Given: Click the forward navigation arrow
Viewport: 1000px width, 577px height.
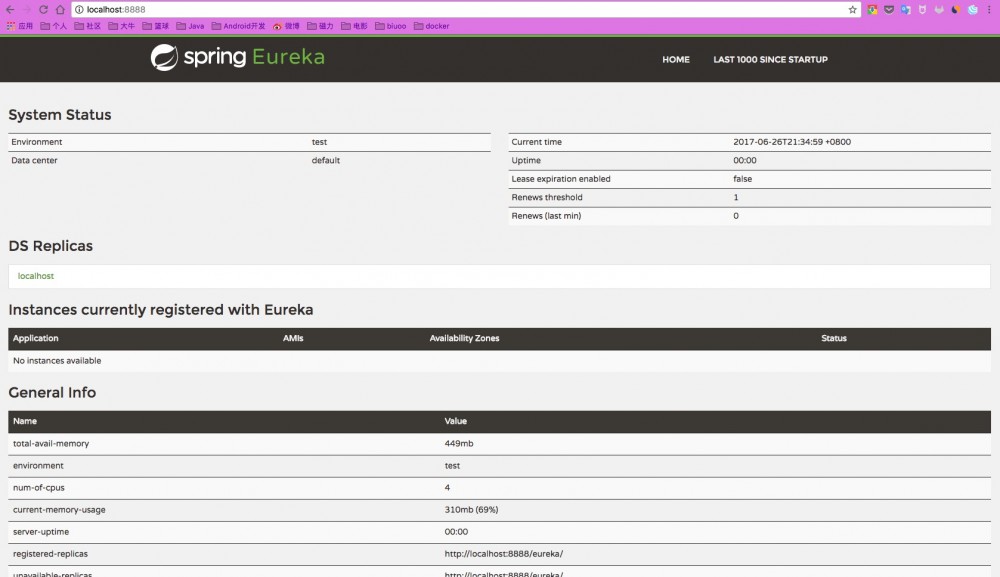Looking at the screenshot, I should [27, 8].
